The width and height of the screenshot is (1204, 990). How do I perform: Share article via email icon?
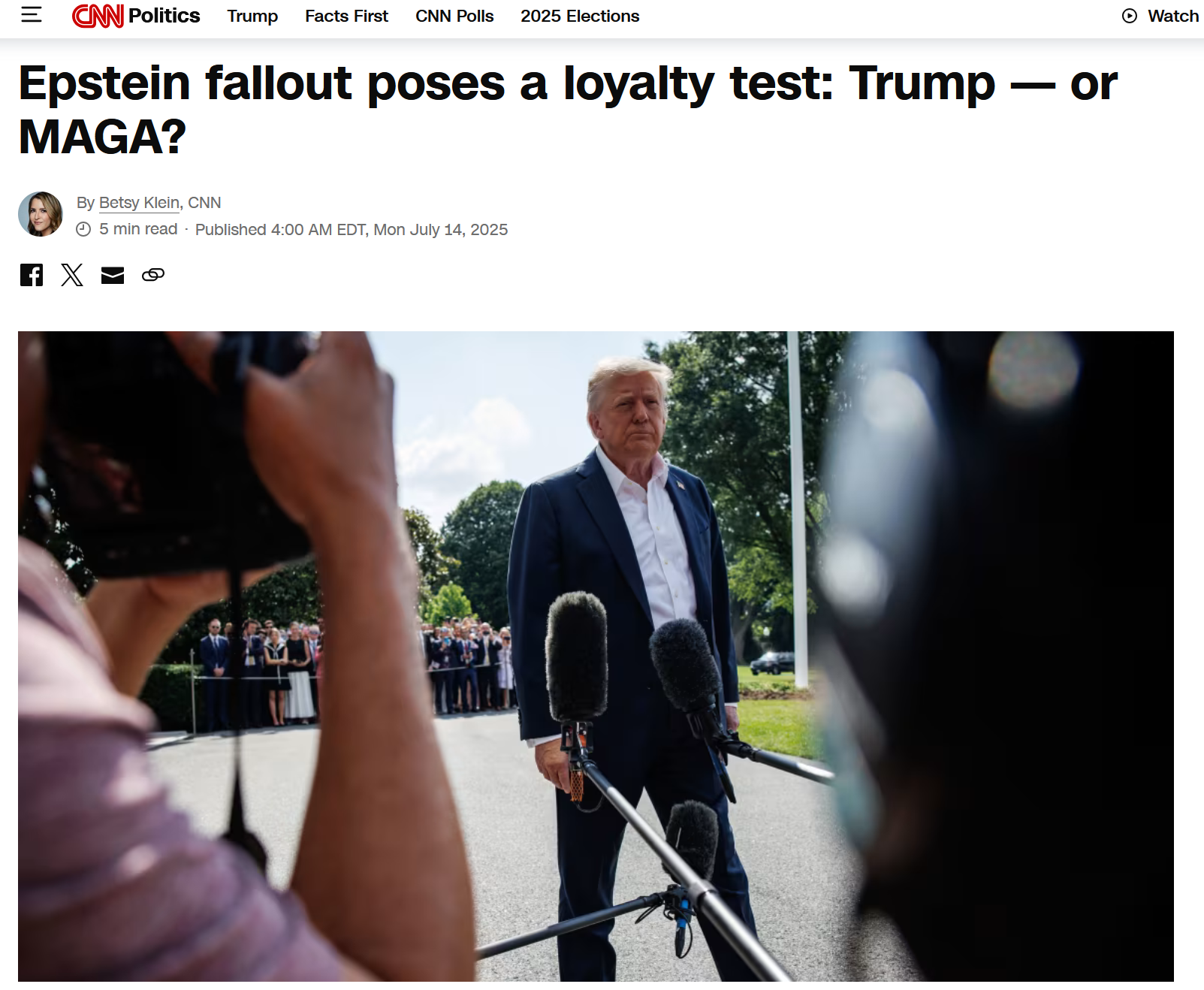pos(113,276)
